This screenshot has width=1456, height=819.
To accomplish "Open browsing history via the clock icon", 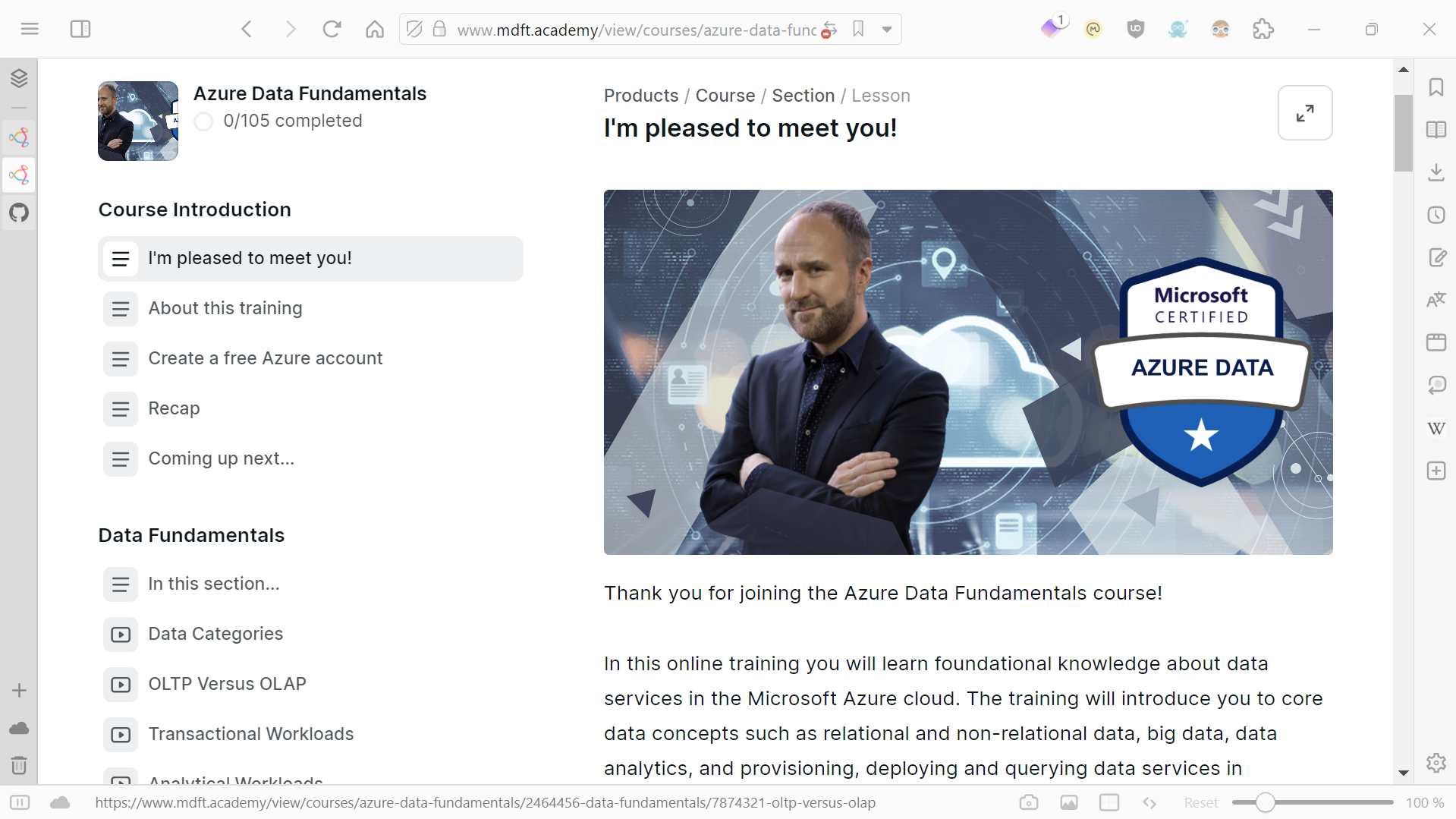I will point(1436,215).
